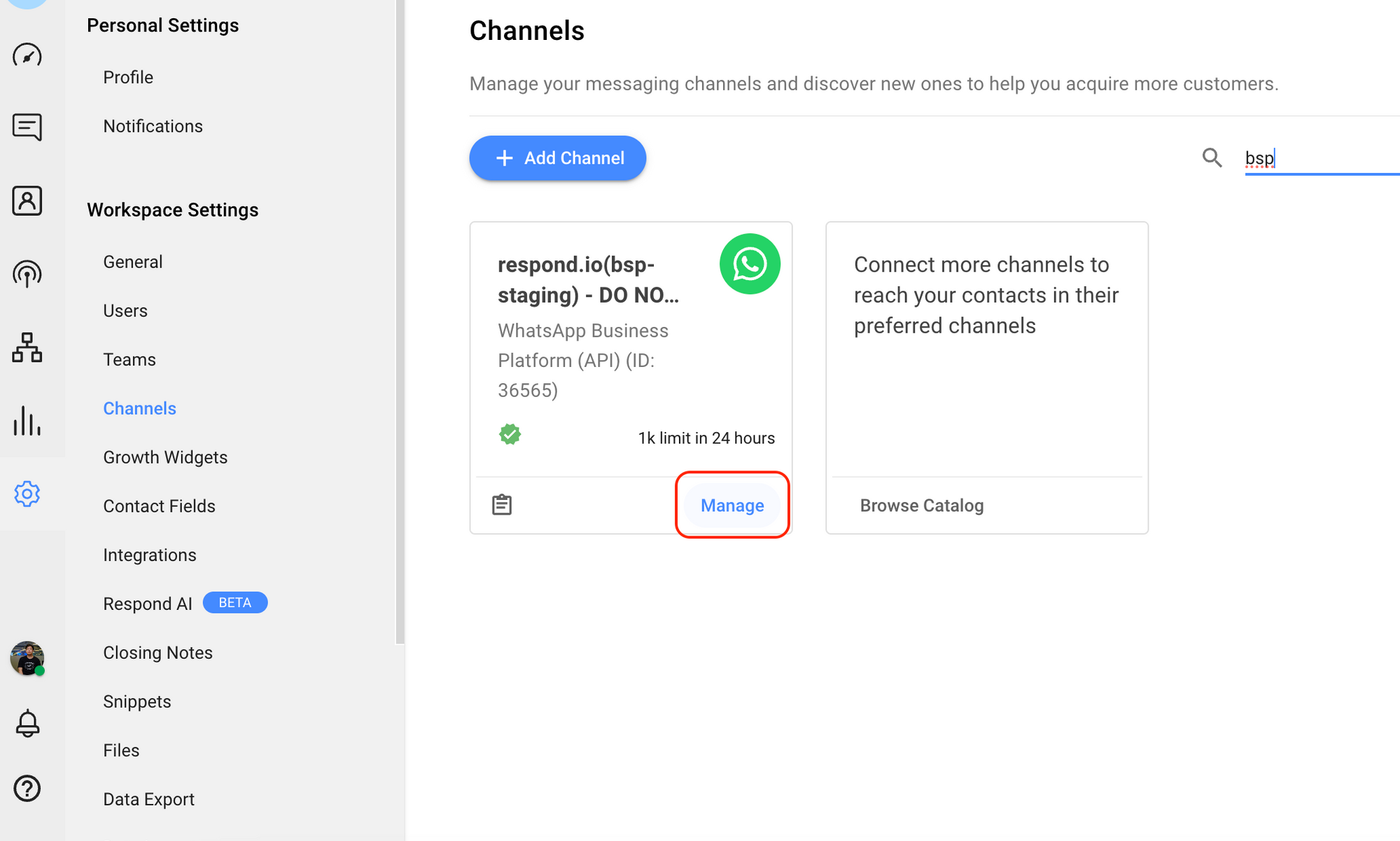Viewport: 1400px width, 841px height.
Task: Click Browse Catalog to see more channels
Action: (x=922, y=505)
